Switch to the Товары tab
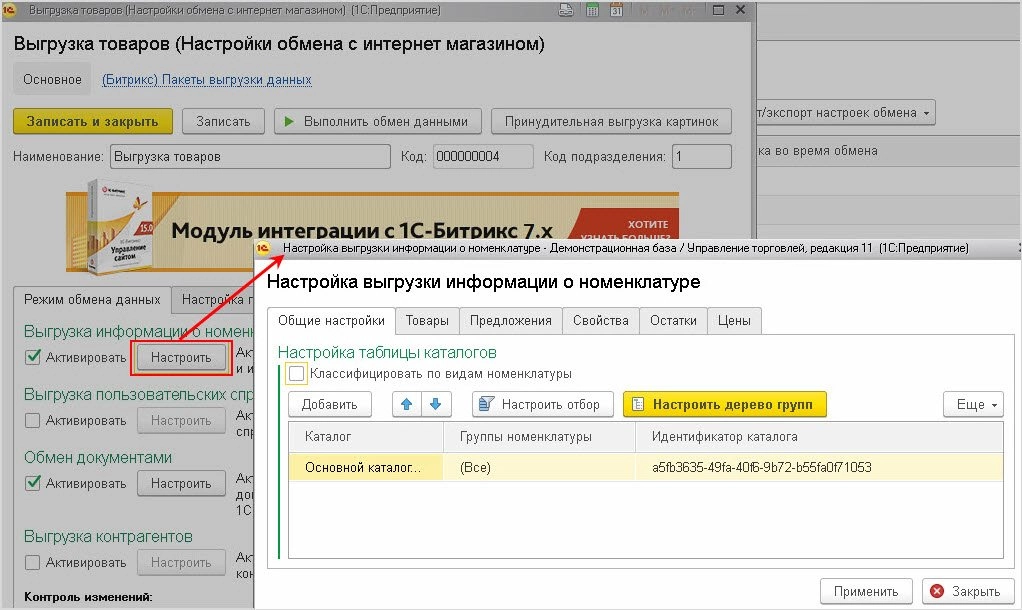1022x610 pixels. tap(427, 321)
